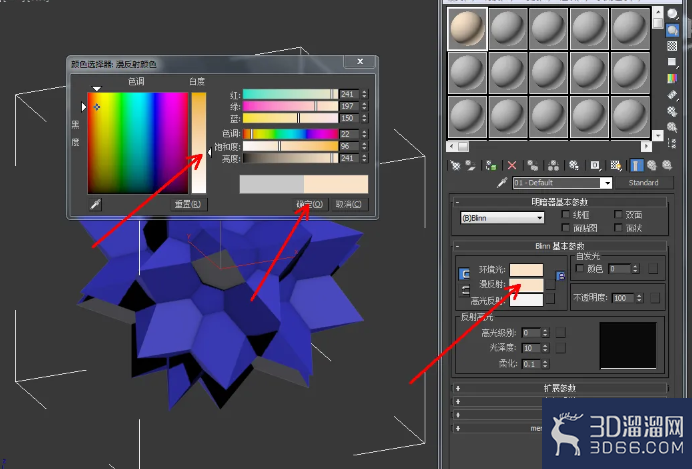Click the Video Color Check icon
Screen dimensions: 692x469
[x=672, y=78]
